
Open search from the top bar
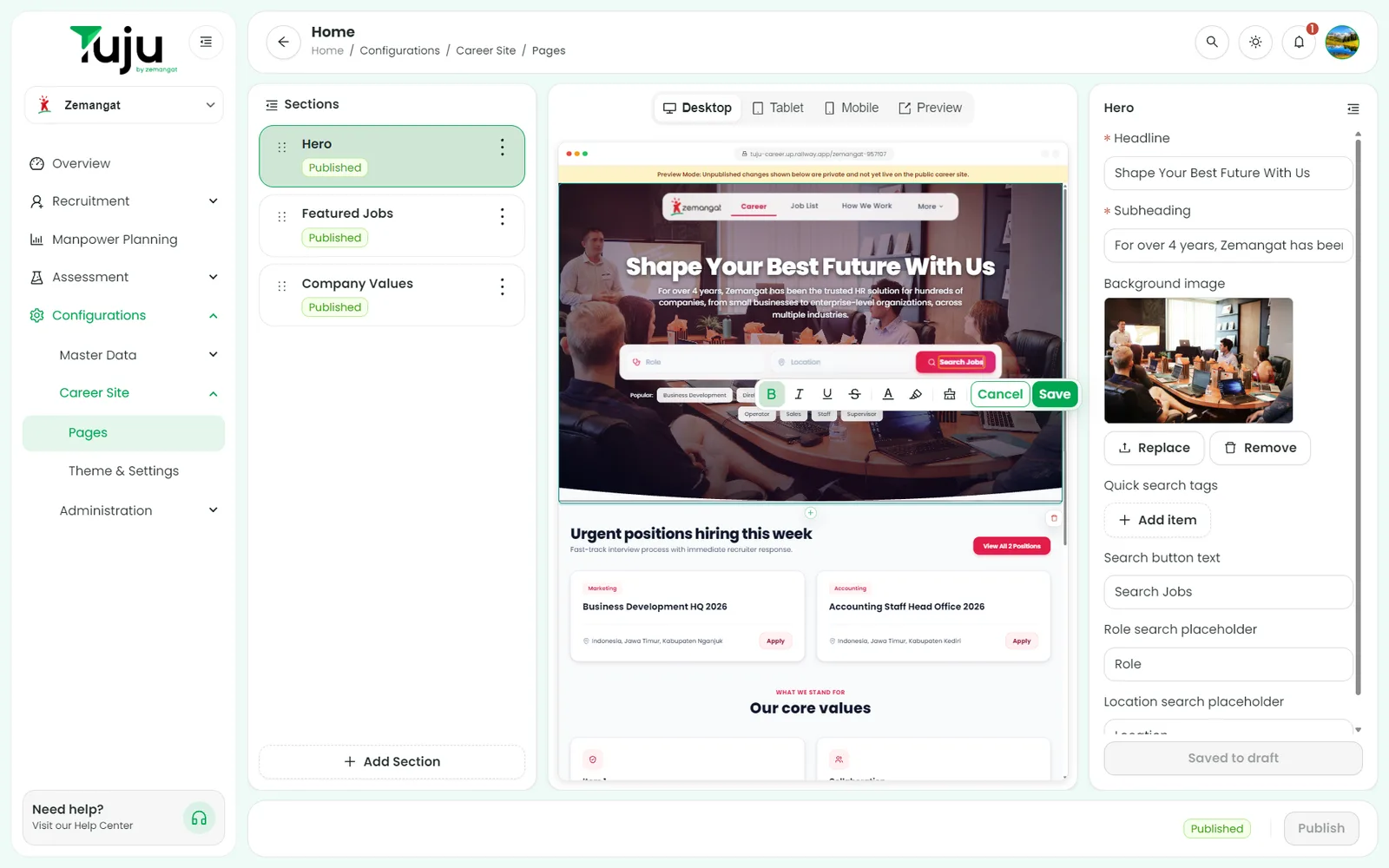1212,42
